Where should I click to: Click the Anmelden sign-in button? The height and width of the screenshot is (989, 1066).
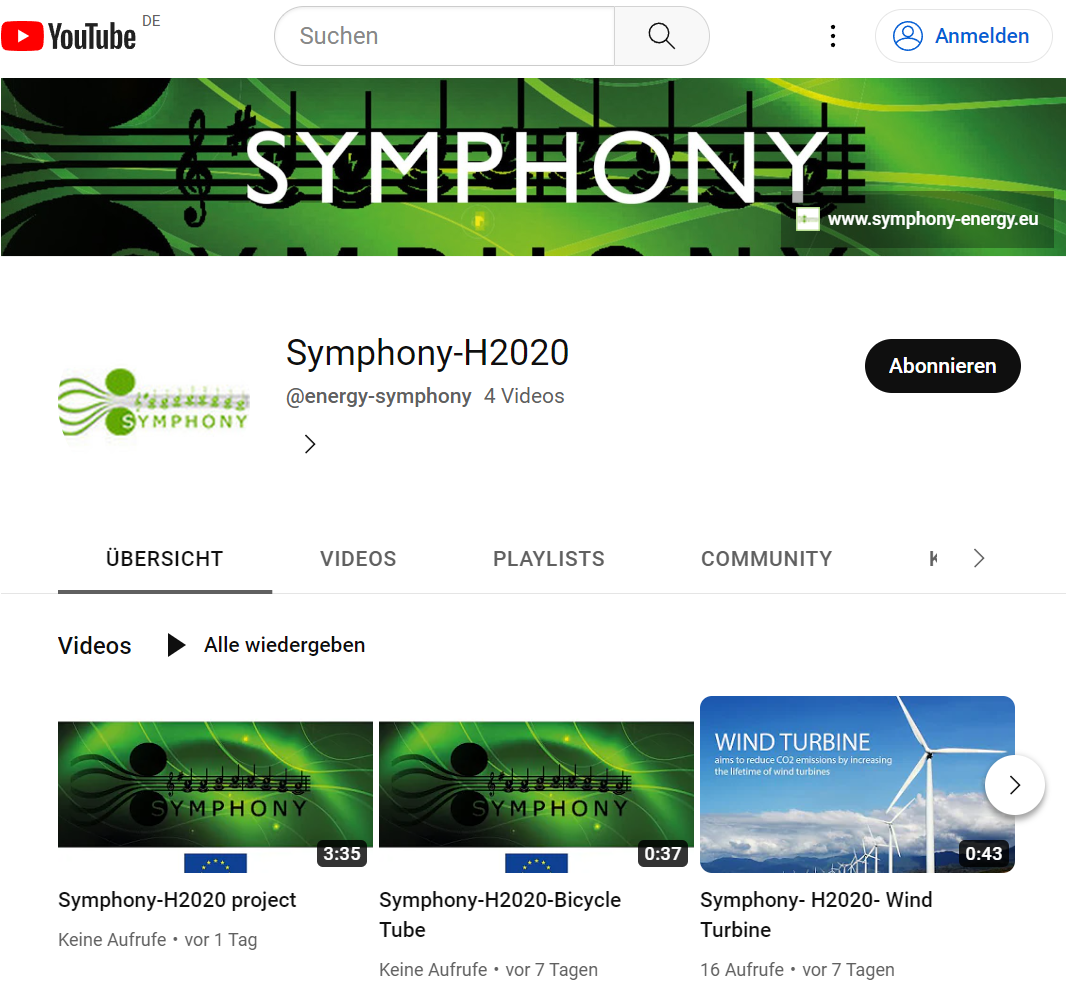click(x=963, y=36)
